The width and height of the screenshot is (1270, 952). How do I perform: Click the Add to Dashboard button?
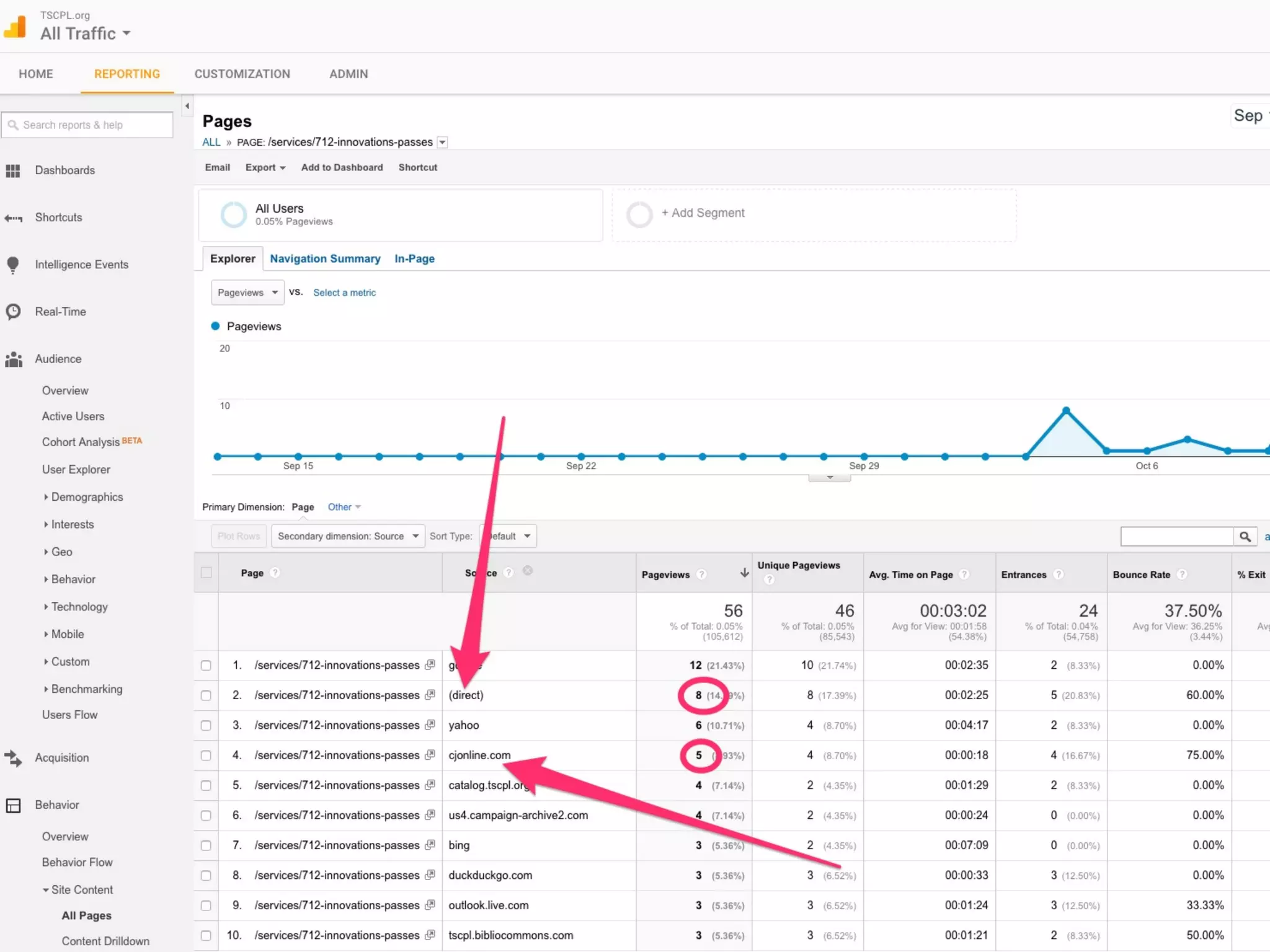342,167
